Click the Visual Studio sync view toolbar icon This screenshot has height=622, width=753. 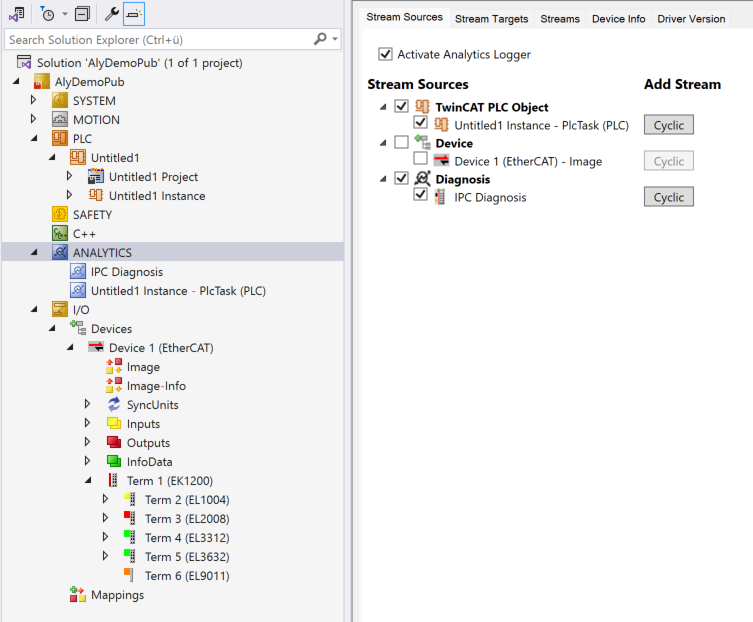17,14
